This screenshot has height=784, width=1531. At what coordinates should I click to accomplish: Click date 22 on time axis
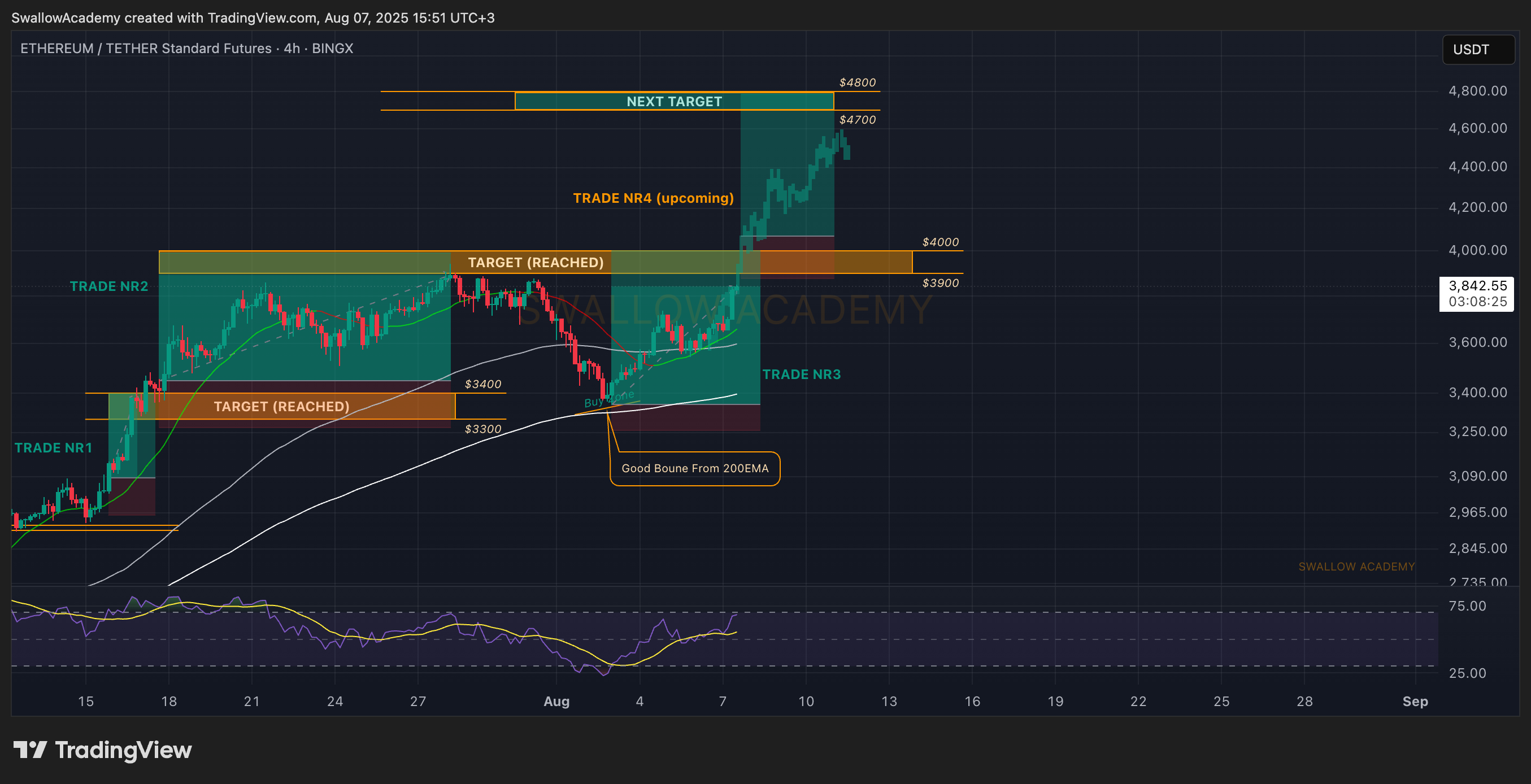(x=1138, y=702)
